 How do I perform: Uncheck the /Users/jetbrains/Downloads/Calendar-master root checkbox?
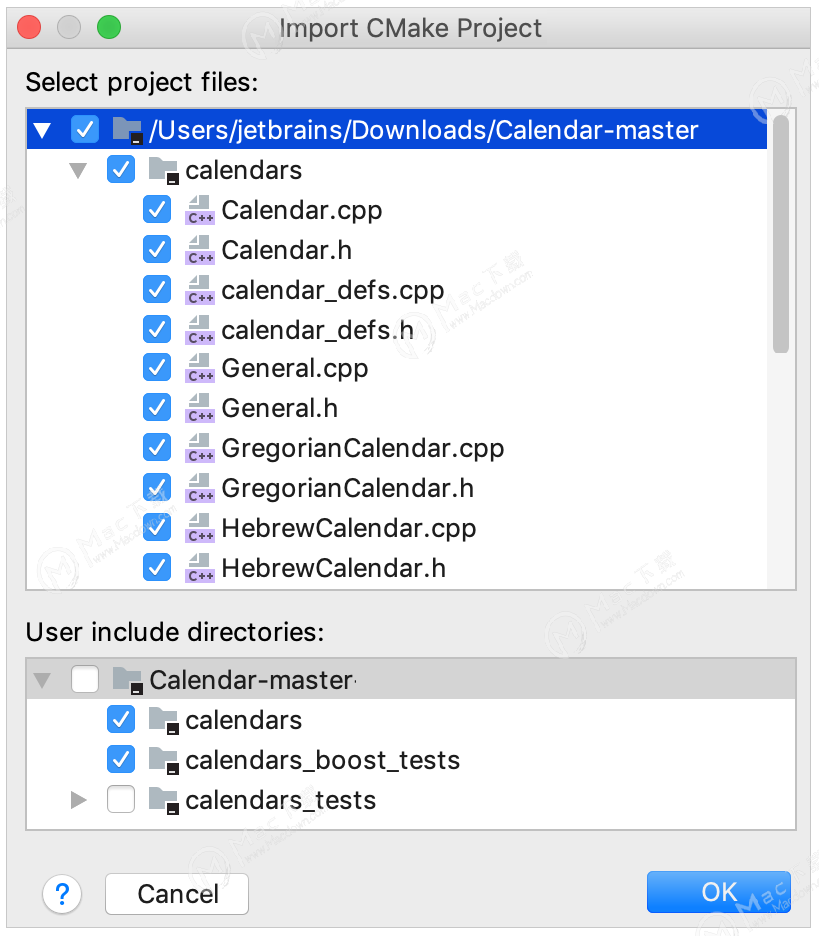pyautogui.click(x=85, y=130)
